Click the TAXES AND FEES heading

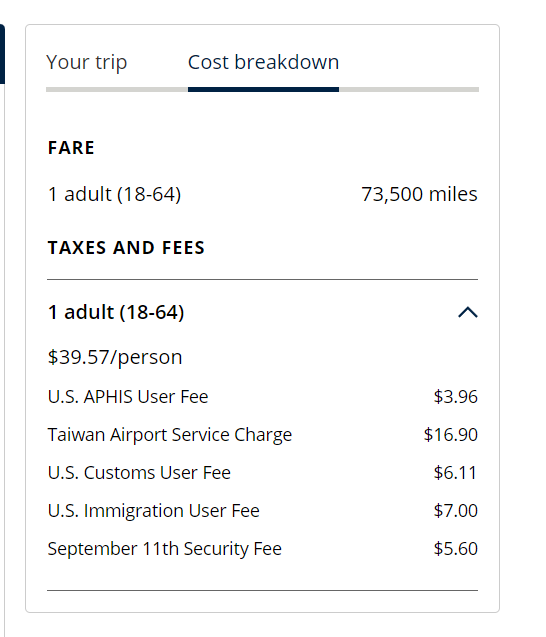126,248
